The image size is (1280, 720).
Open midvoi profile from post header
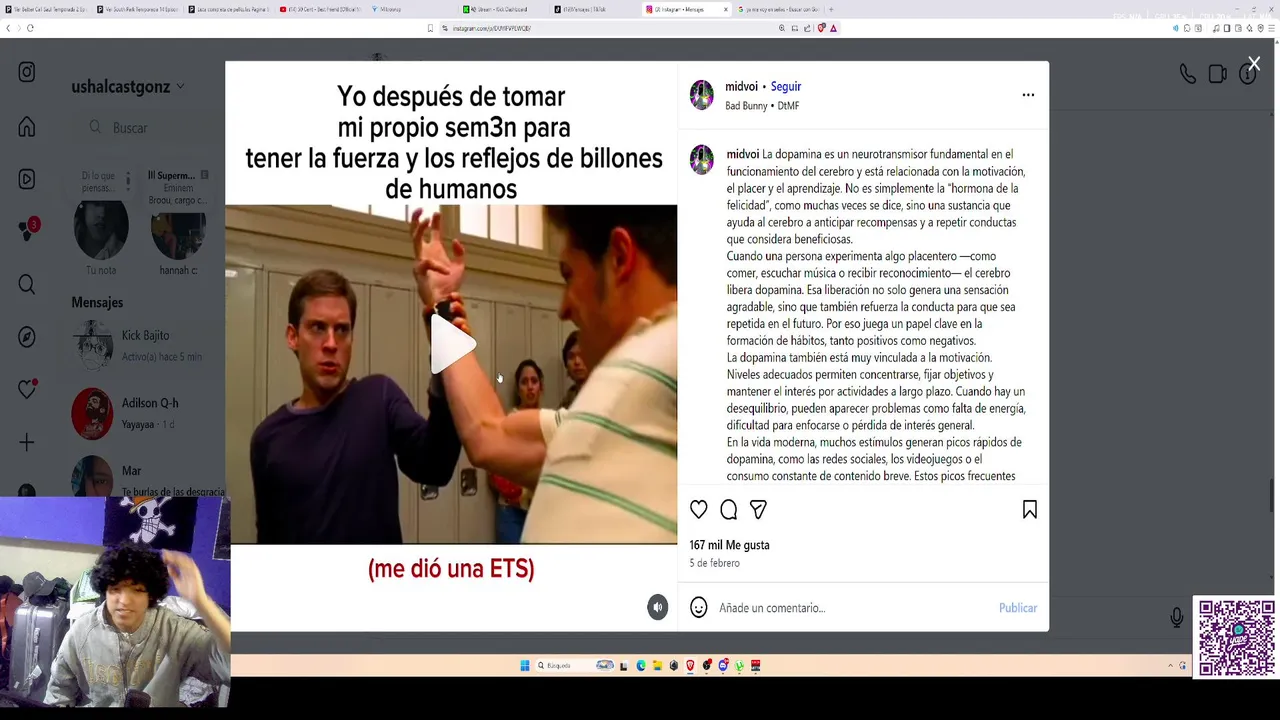click(741, 87)
